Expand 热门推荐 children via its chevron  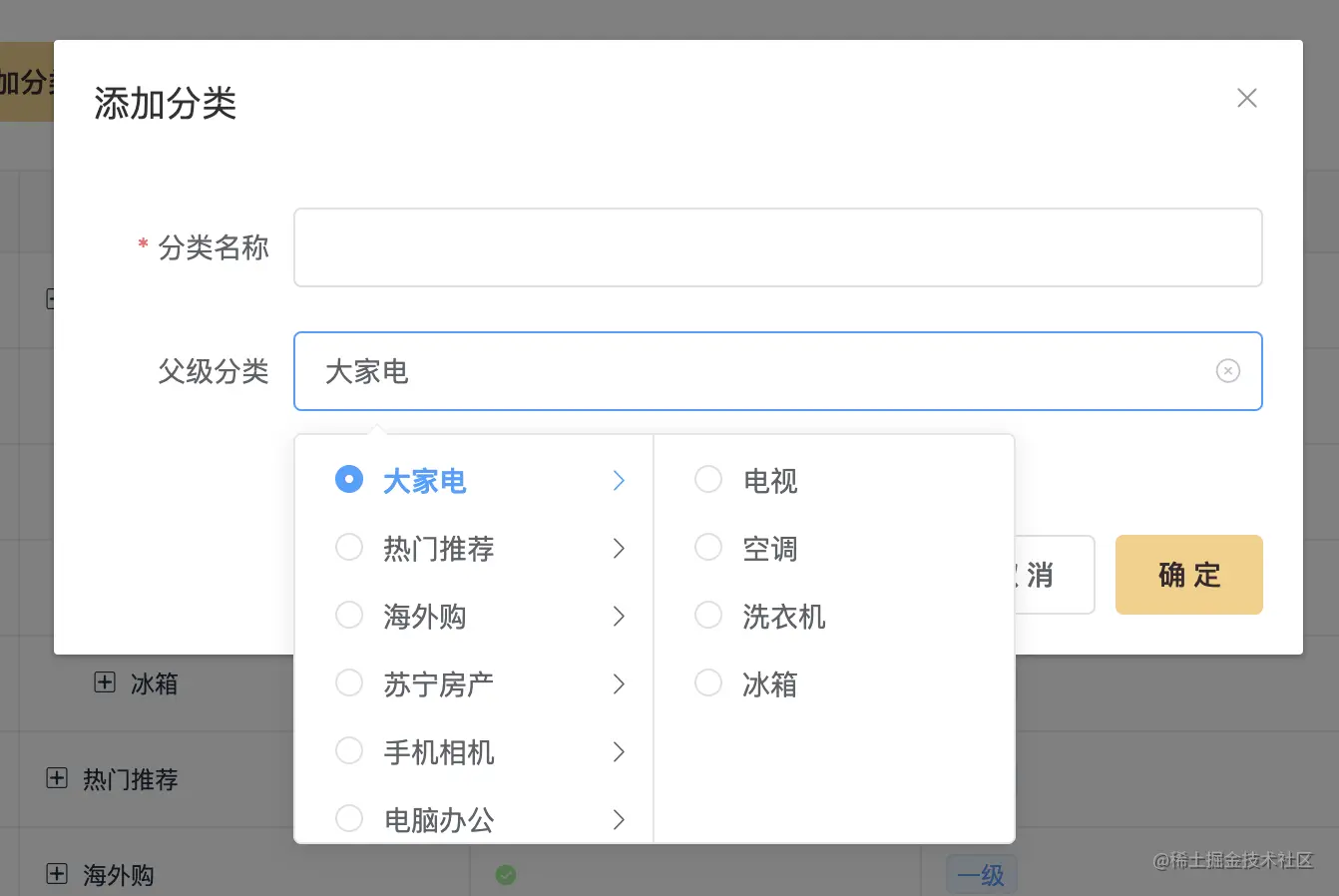click(619, 548)
